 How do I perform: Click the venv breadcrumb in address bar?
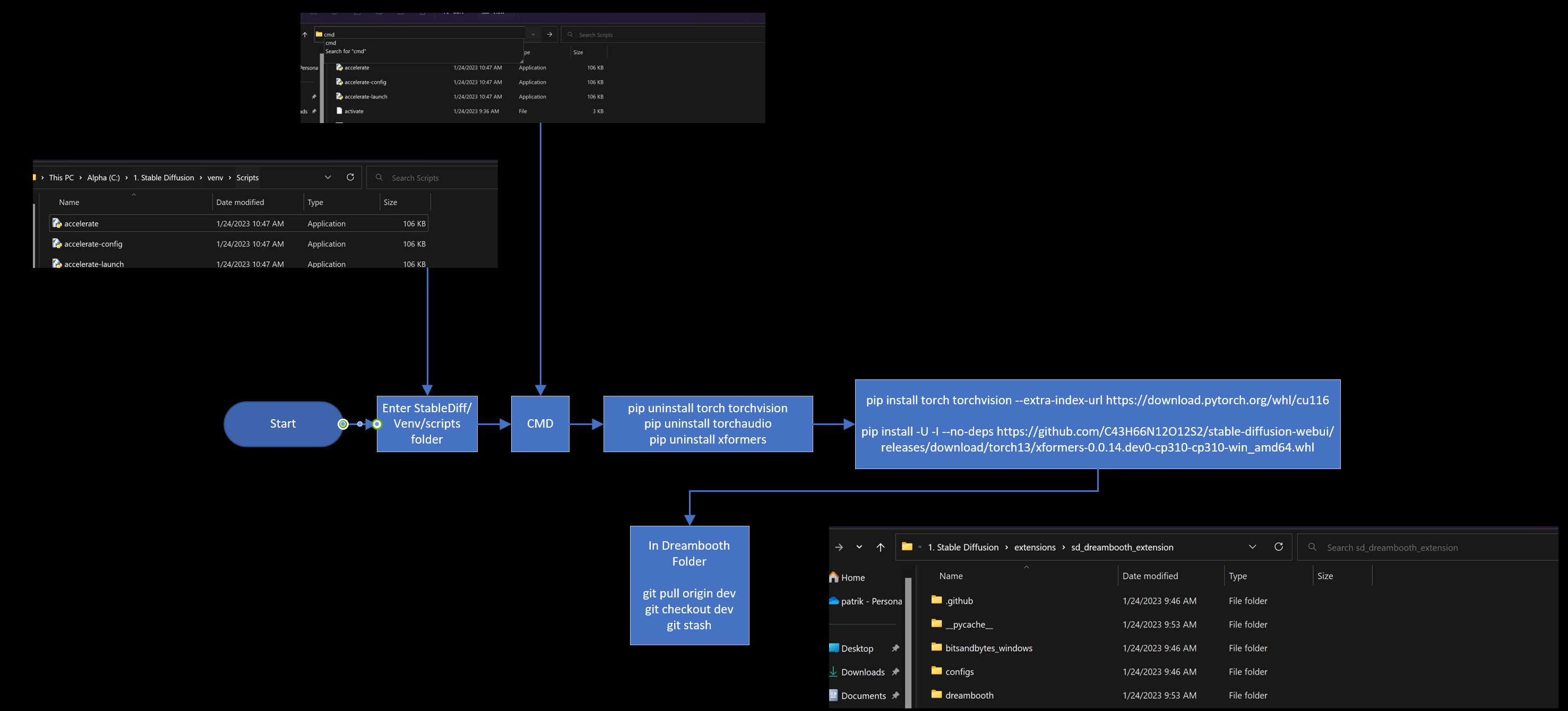click(215, 178)
